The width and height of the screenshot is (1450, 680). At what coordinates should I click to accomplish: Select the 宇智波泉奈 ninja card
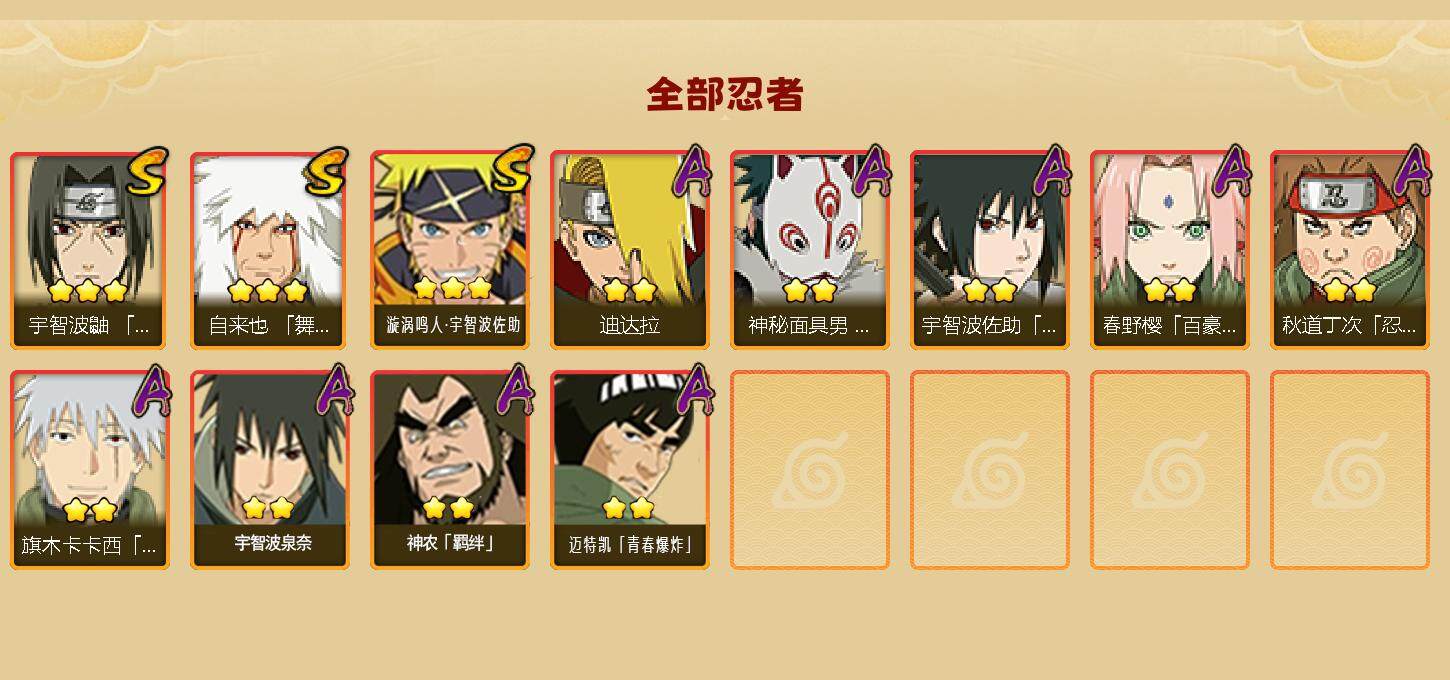tap(270, 470)
